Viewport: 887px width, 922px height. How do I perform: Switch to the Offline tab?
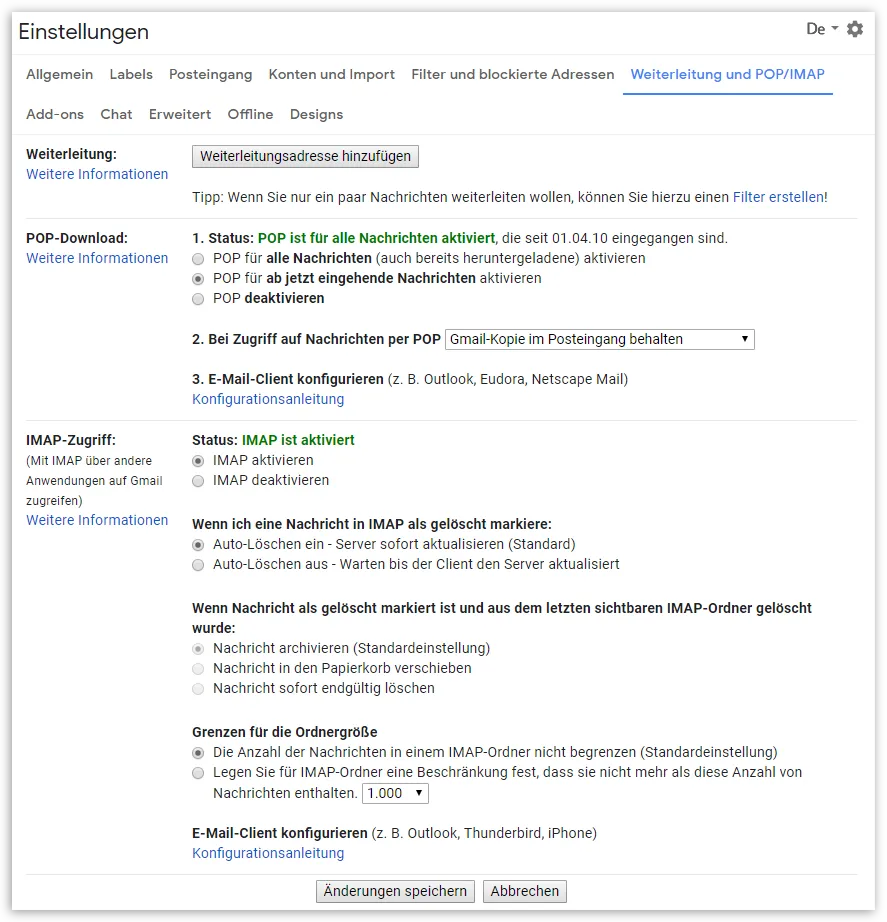coord(251,115)
